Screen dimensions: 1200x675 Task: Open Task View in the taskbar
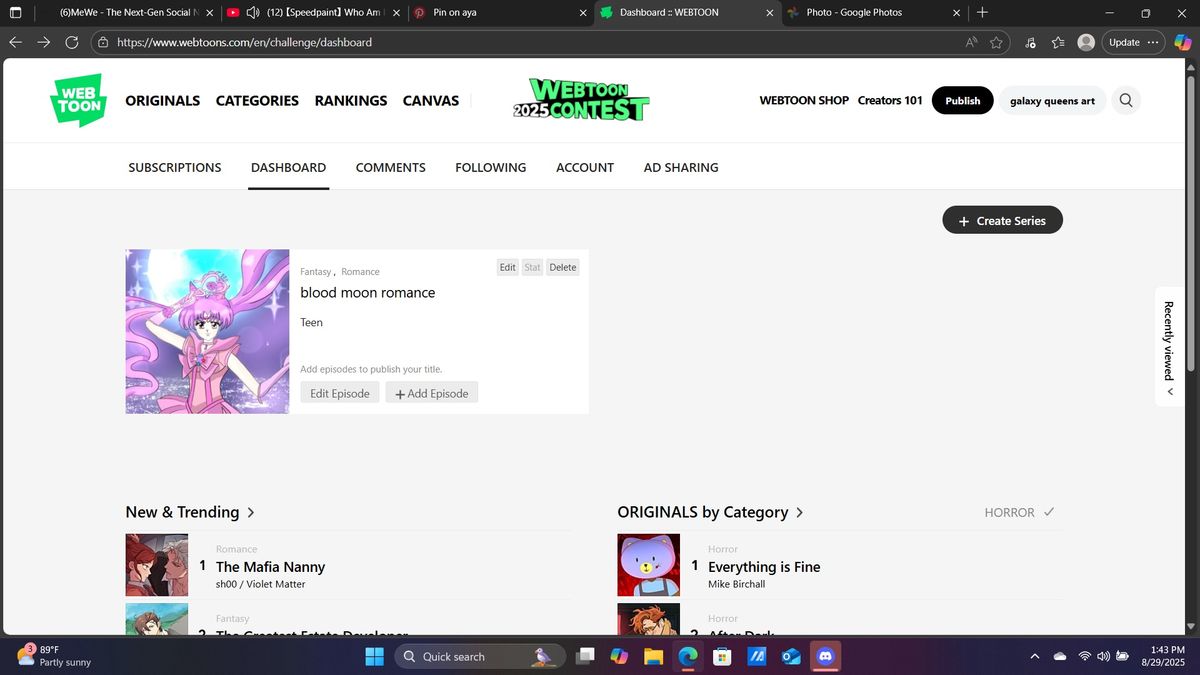click(586, 656)
